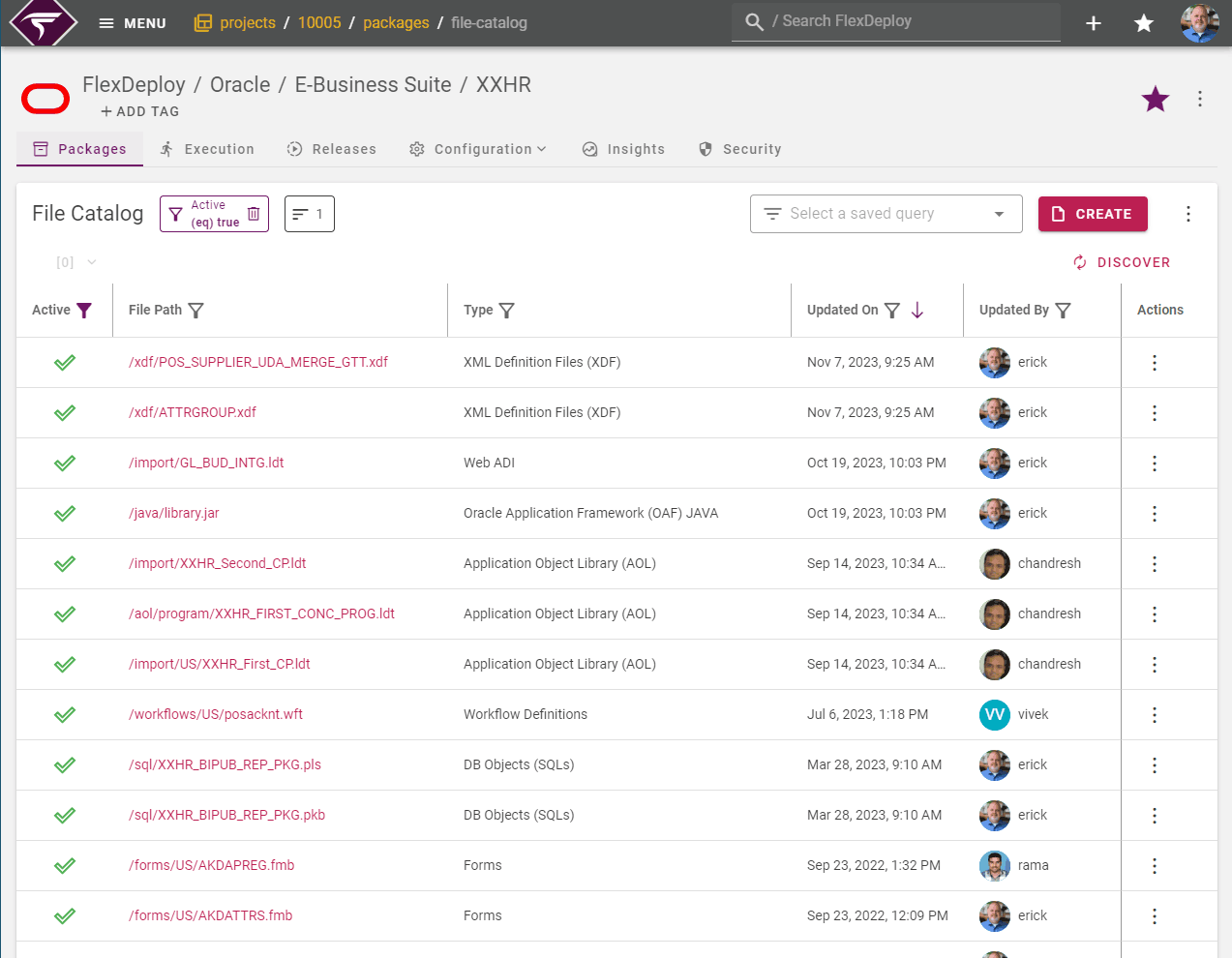The height and width of the screenshot is (958, 1232).
Task: Filter the Updated By column
Action: click(1064, 310)
